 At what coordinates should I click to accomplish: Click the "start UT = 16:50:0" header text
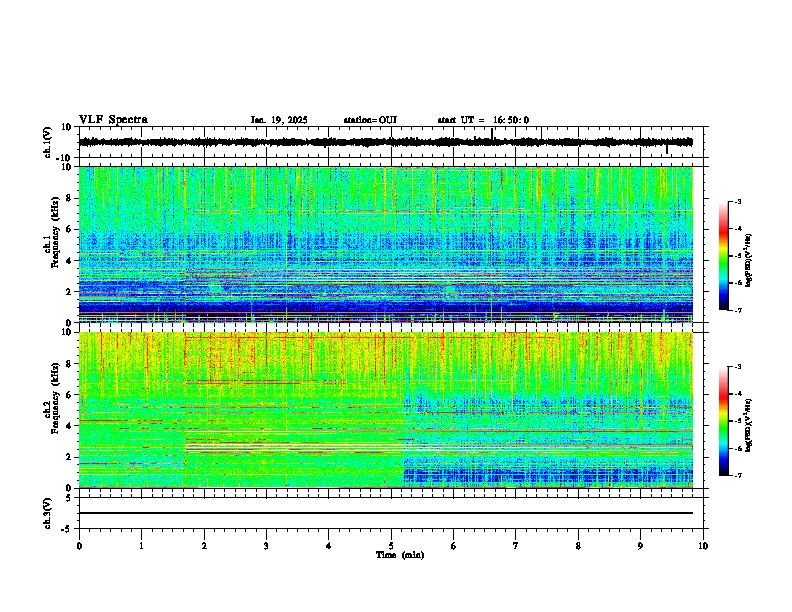point(483,120)
